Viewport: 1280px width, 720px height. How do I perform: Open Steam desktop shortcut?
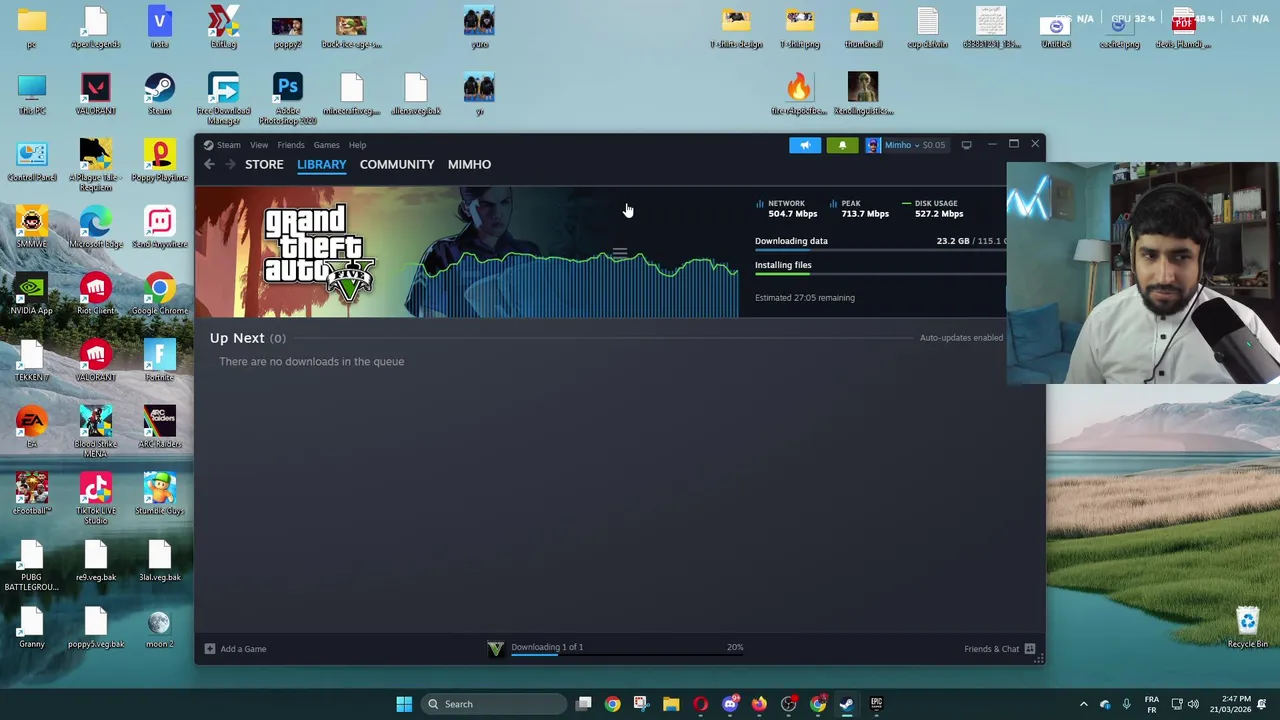159,94
